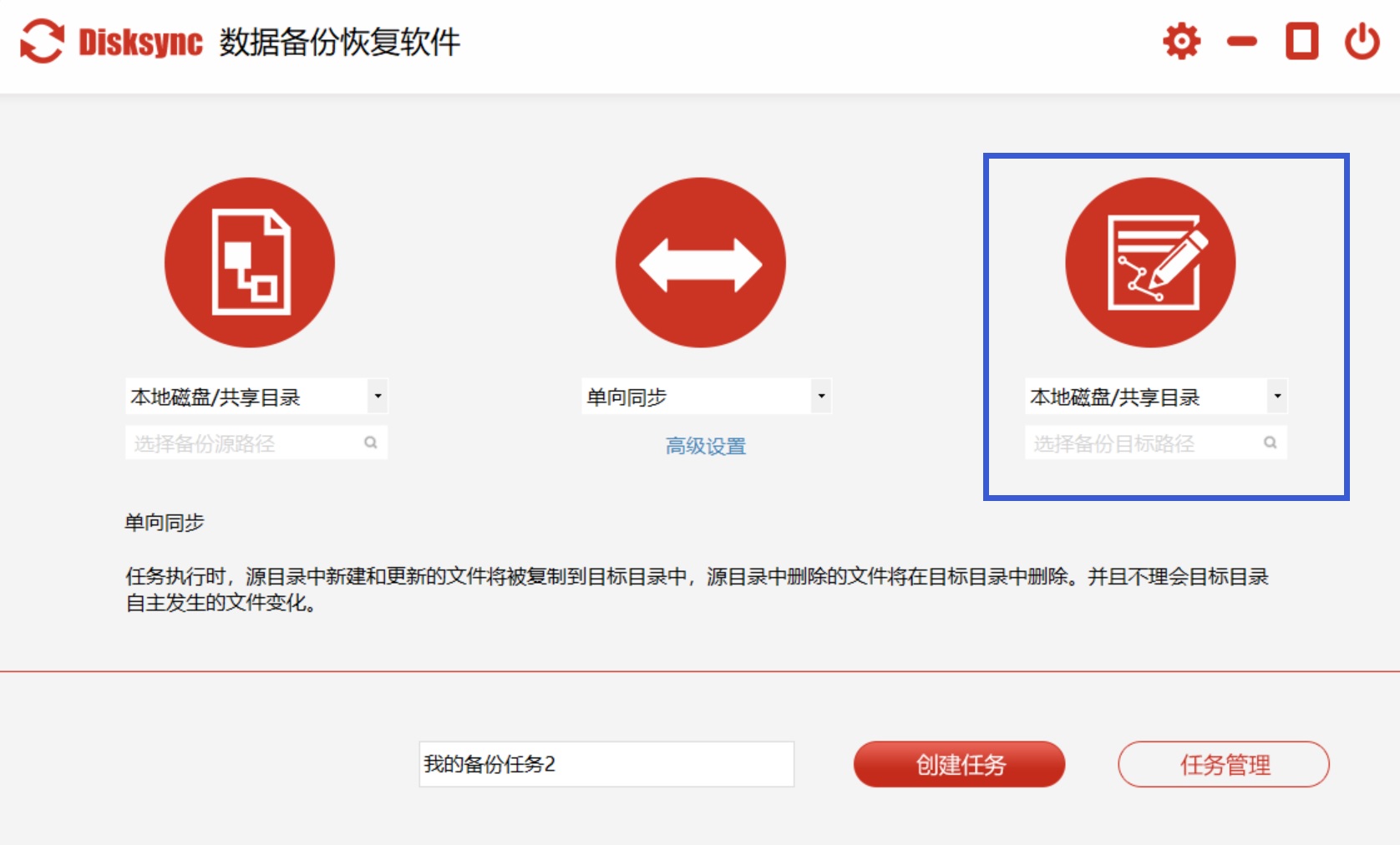Click the 数据备份恢复软件 title text
The width and height of the screenshot is (1400, 845).
[340, 42]
